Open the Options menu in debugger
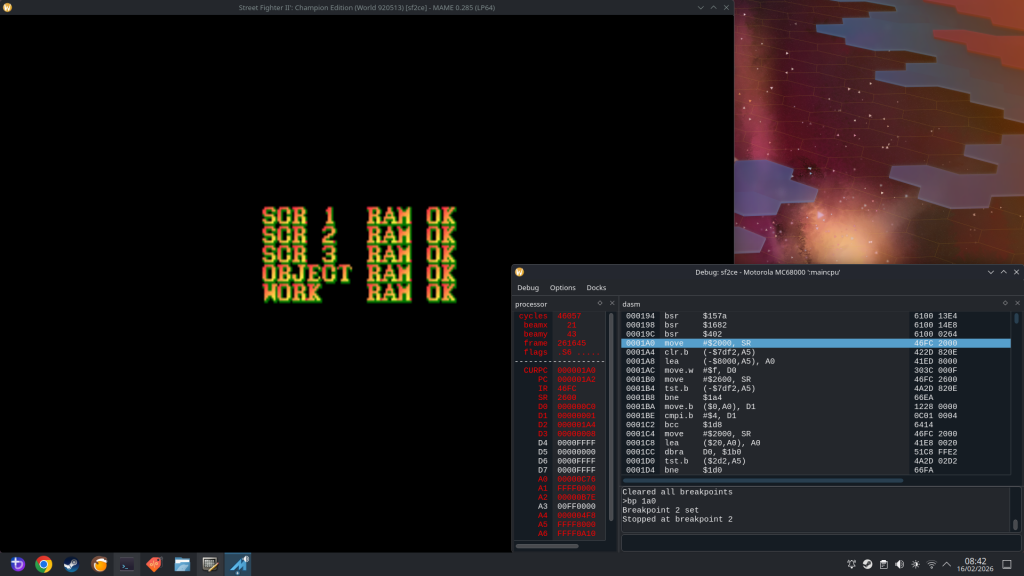 pos(562,288)
